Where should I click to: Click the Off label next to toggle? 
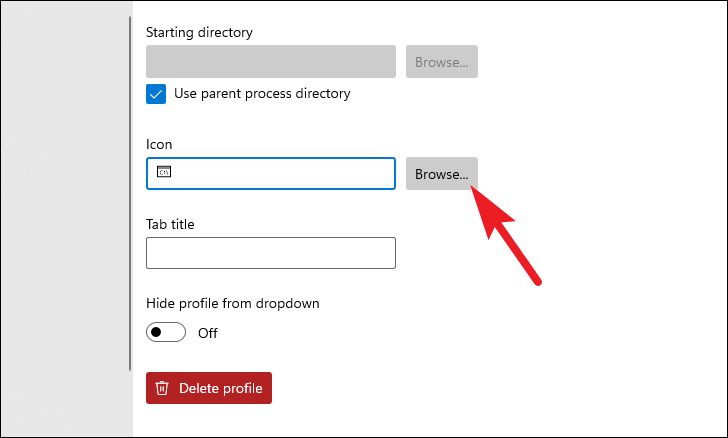[x=208, y=333]
